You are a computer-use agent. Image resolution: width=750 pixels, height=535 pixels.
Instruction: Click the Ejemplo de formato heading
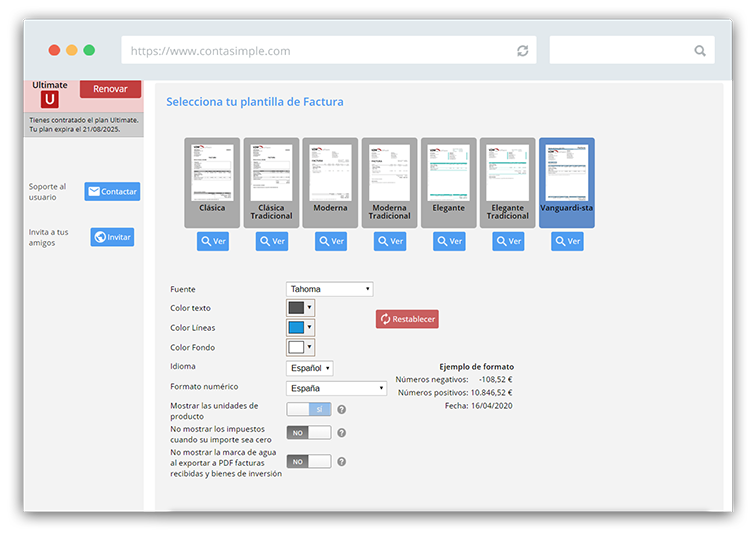pyautogui.click(x=476, y=367)
